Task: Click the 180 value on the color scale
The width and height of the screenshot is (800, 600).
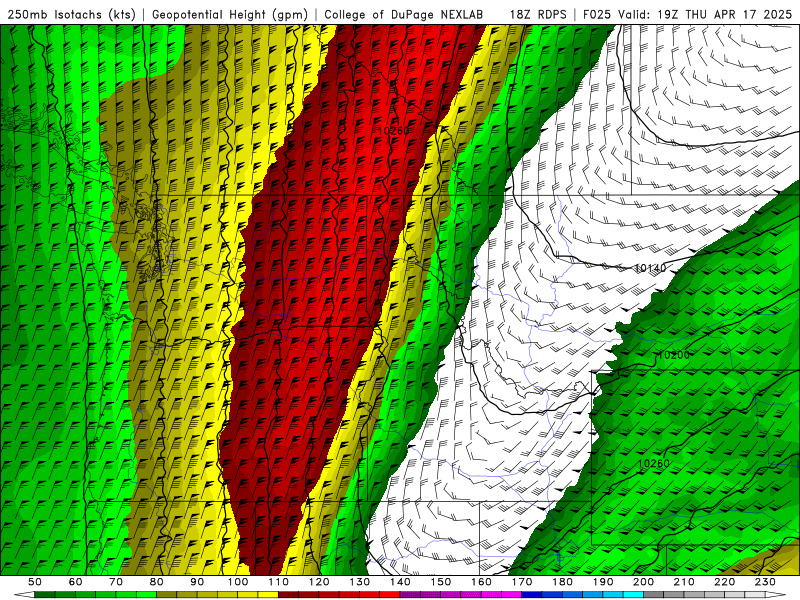Action: [563, 582]
